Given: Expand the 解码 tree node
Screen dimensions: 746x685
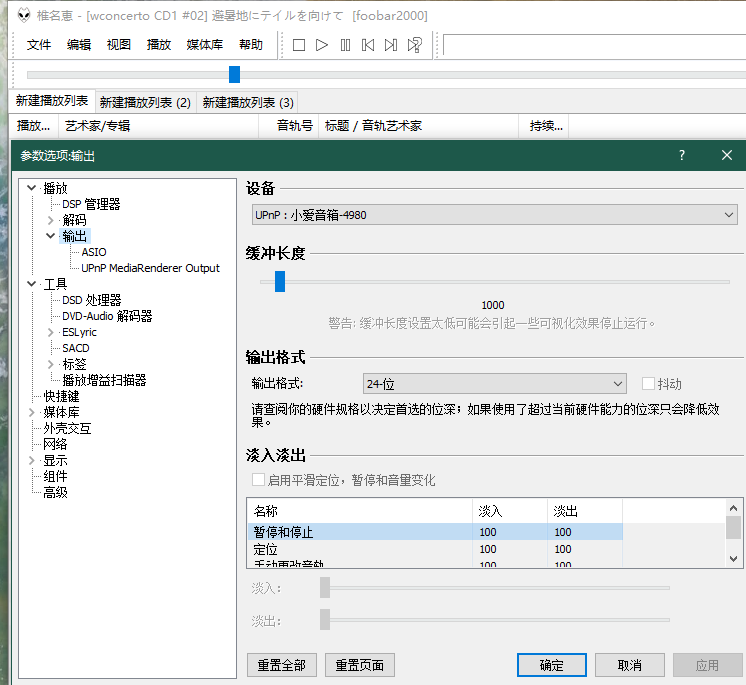Looking at the screenshot, I should point(51,220).
